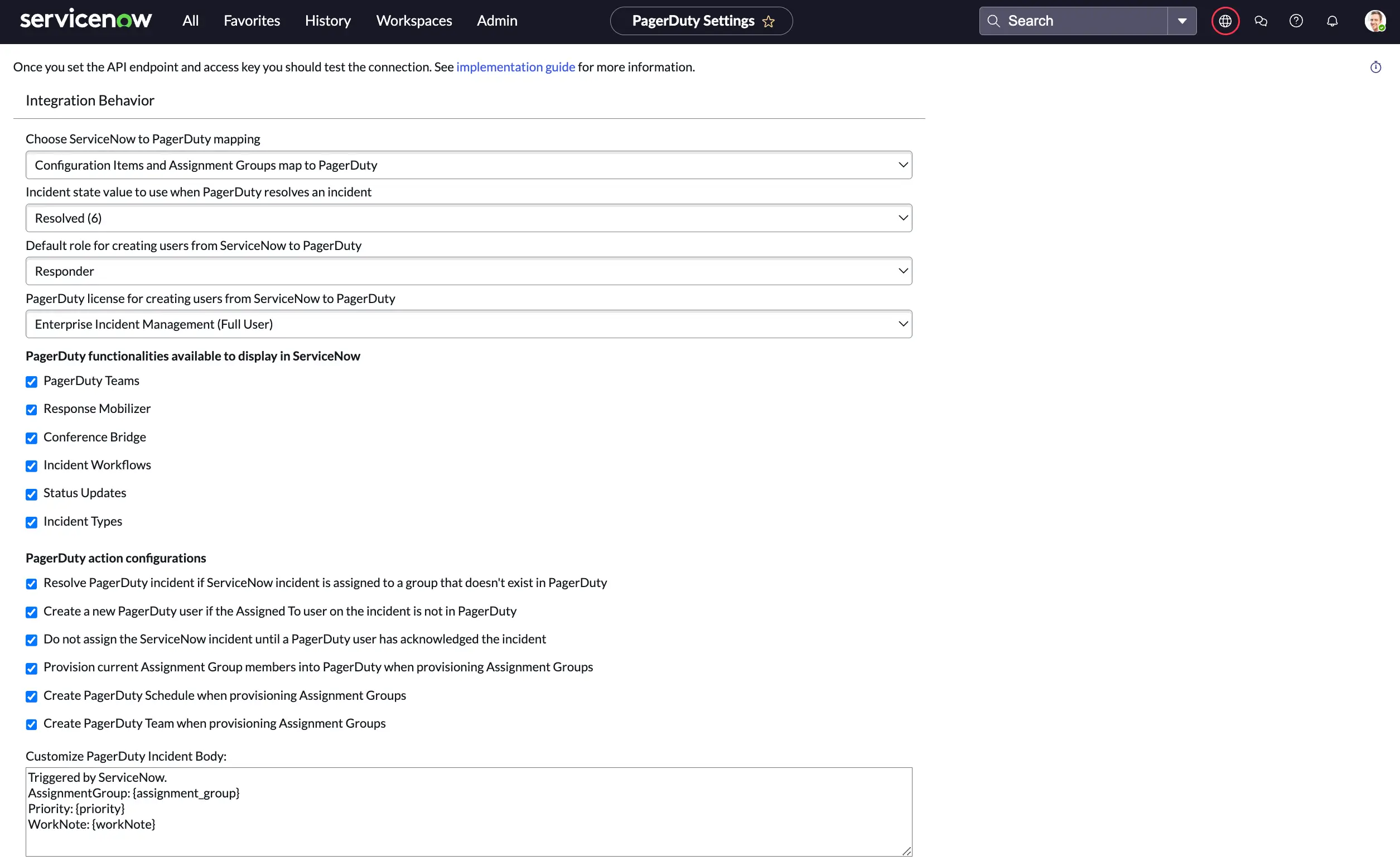Screen dimensions: 1400x865
Task: Disable Create PagerDuty Schedule when provisioning
Action: click(31, 696)
